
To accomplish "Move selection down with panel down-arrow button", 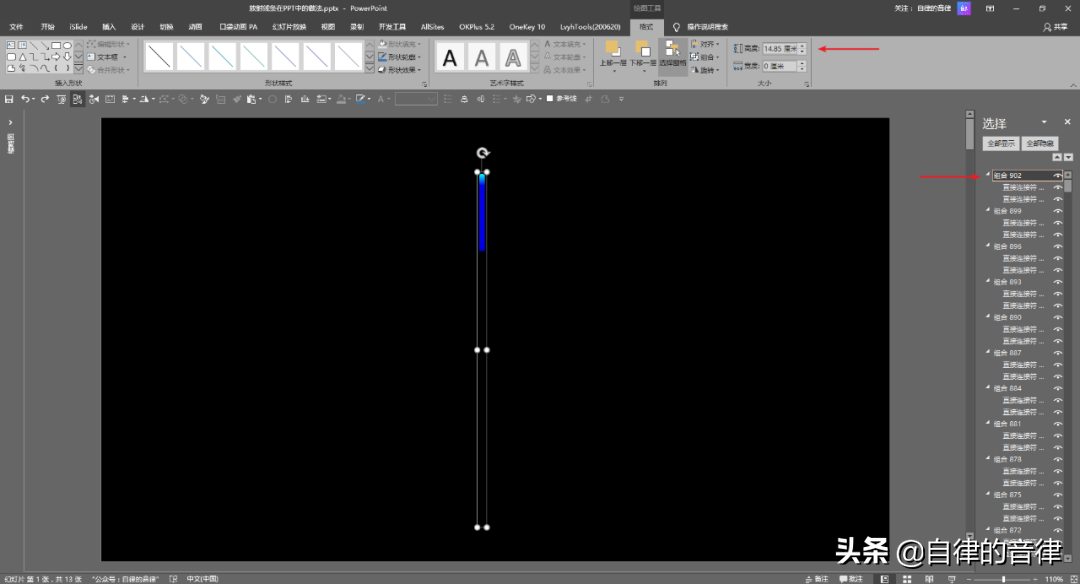I will (x=1068, y=157).
